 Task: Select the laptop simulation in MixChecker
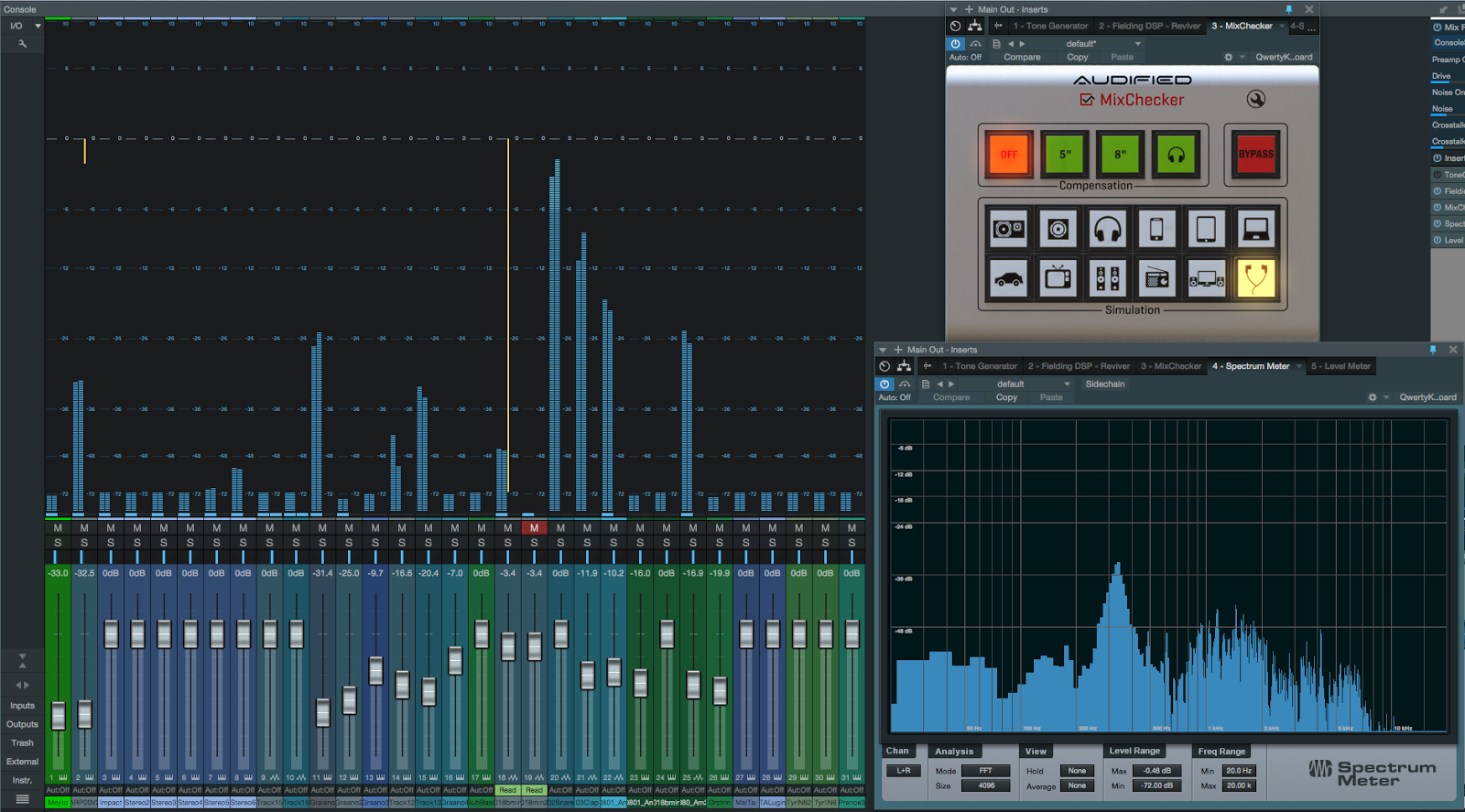point(1255,229)
